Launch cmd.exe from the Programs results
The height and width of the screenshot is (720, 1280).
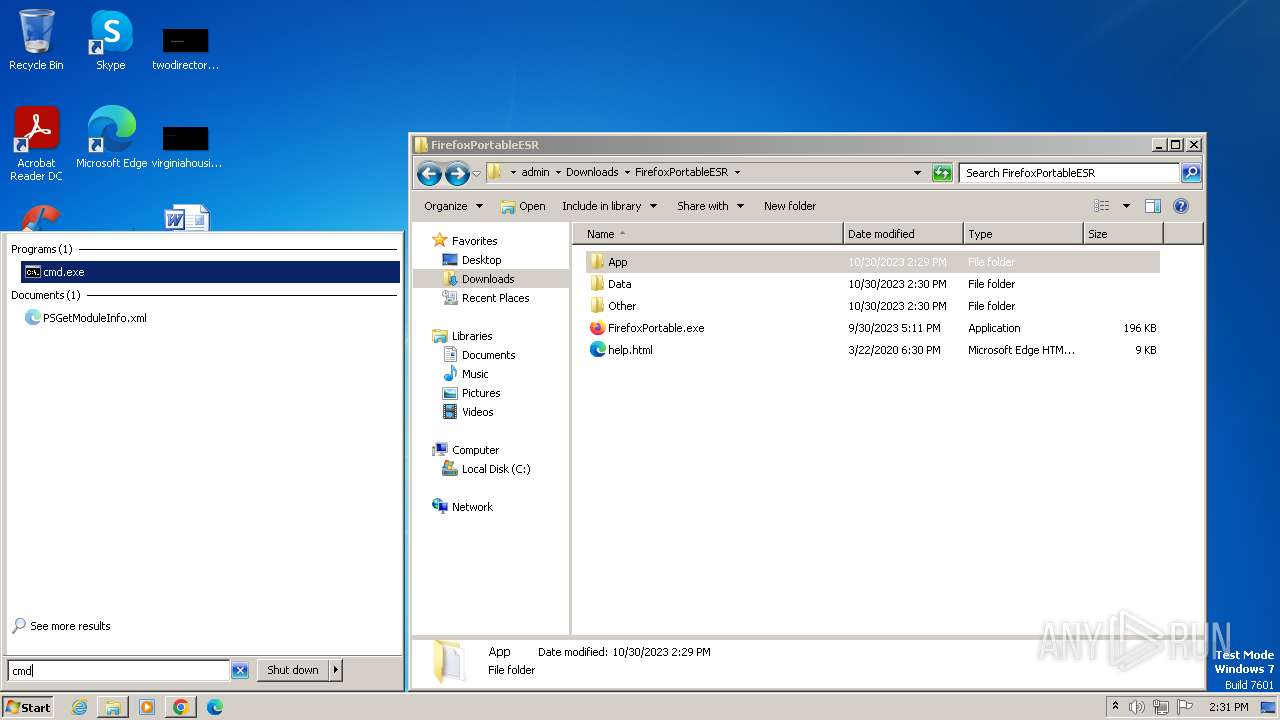(63, 272)
